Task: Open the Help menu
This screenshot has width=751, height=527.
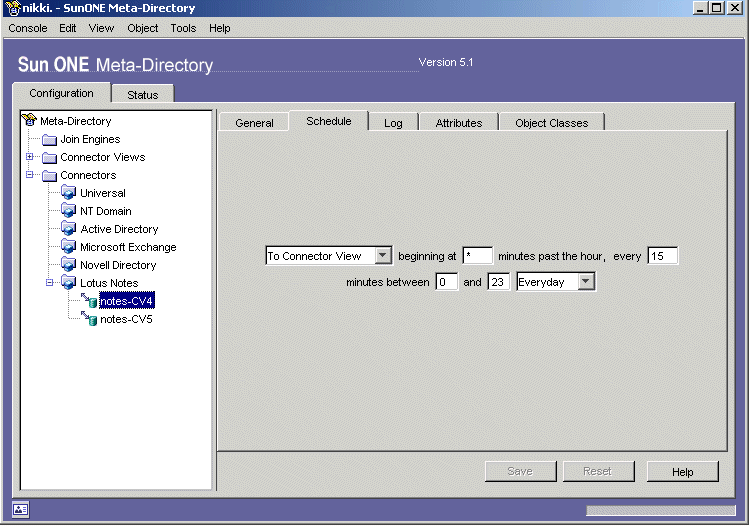Action: [220, 28]
